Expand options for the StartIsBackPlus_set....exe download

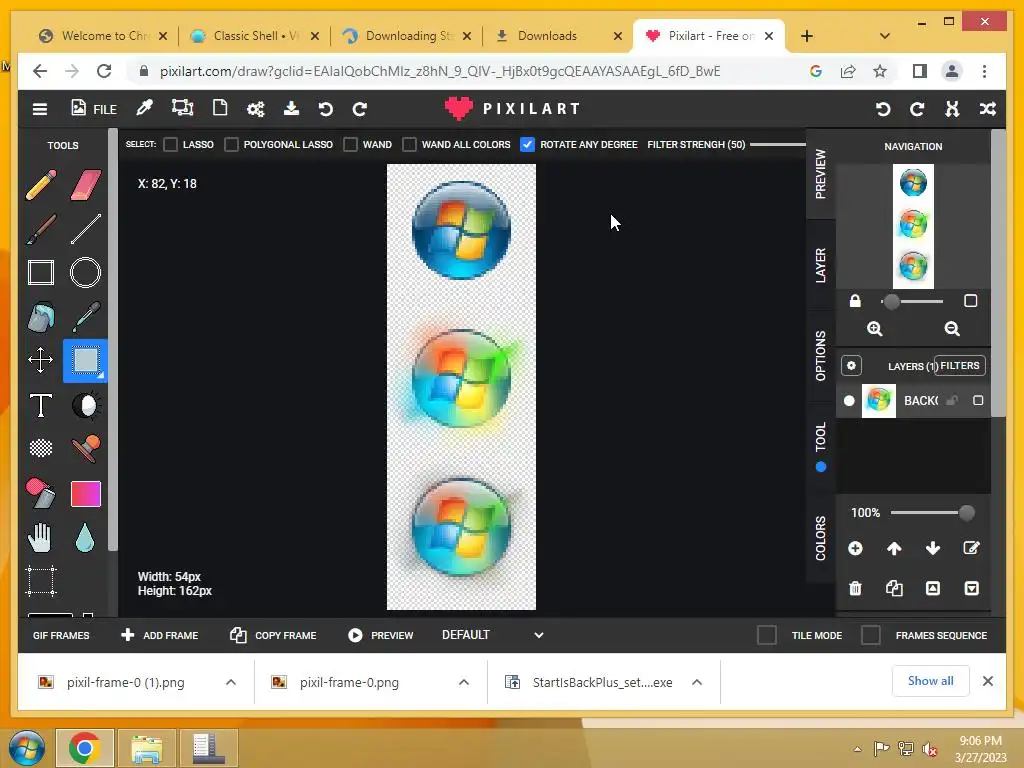tap(697, 682)
